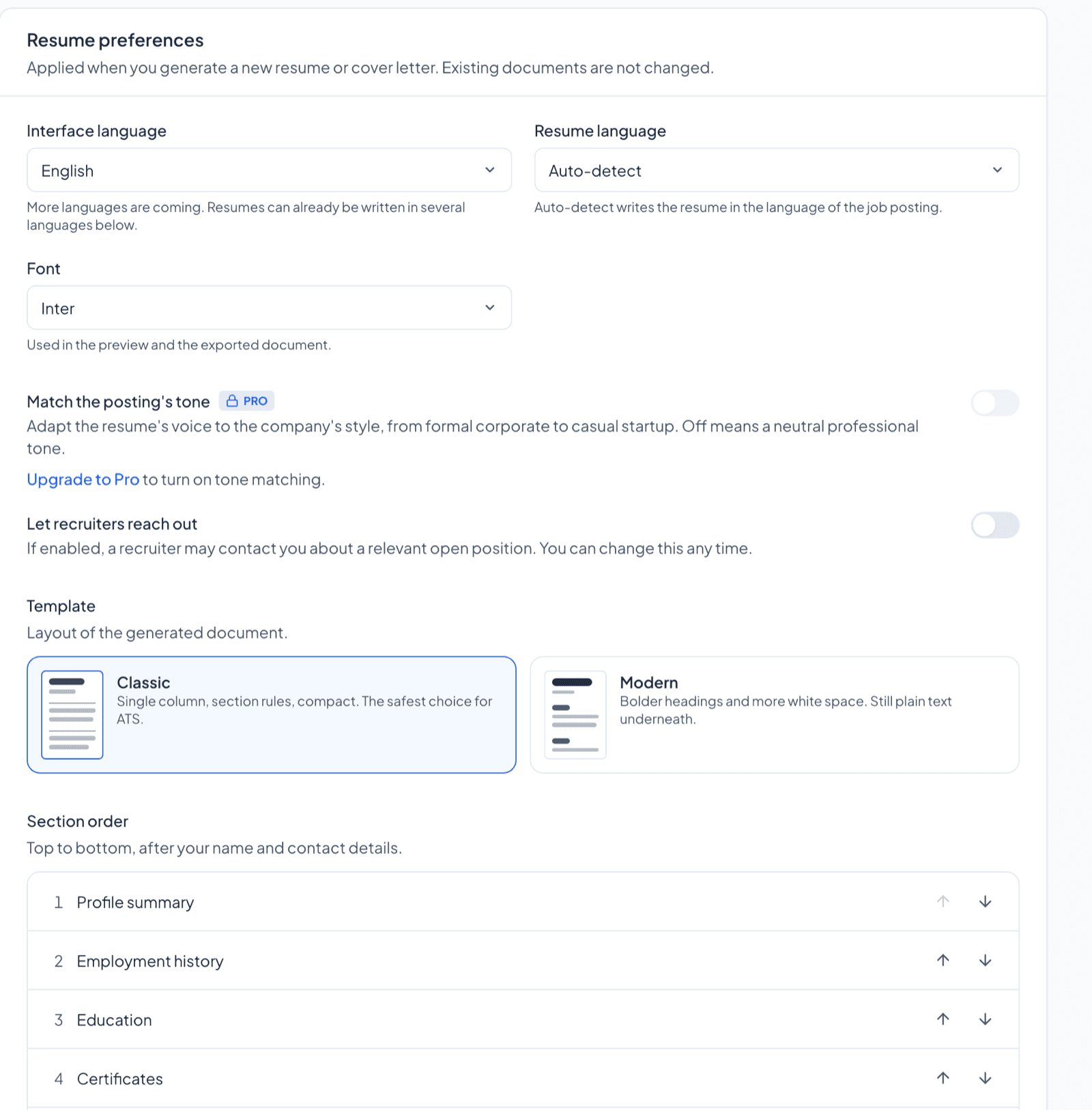1092x1110 pixels.
Task: Move Employment history down
Action: [x=985, y=960]
